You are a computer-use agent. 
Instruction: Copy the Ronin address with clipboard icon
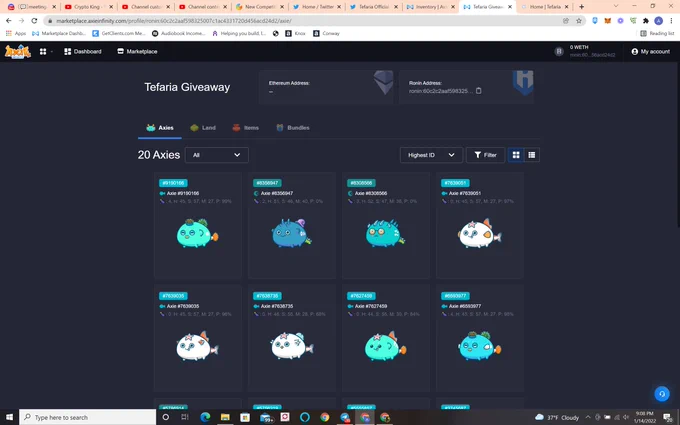[x=478, y=91]
